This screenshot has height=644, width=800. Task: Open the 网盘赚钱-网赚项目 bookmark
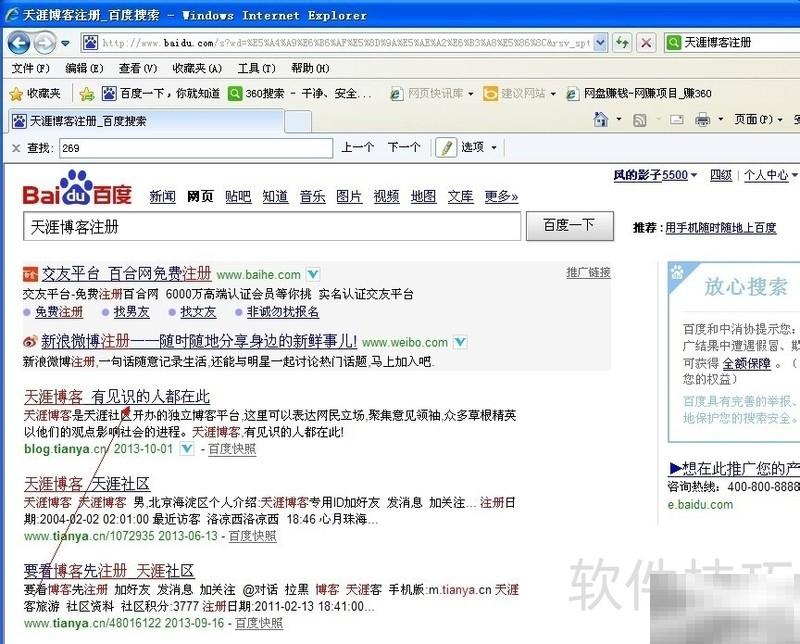pos(639,93)
